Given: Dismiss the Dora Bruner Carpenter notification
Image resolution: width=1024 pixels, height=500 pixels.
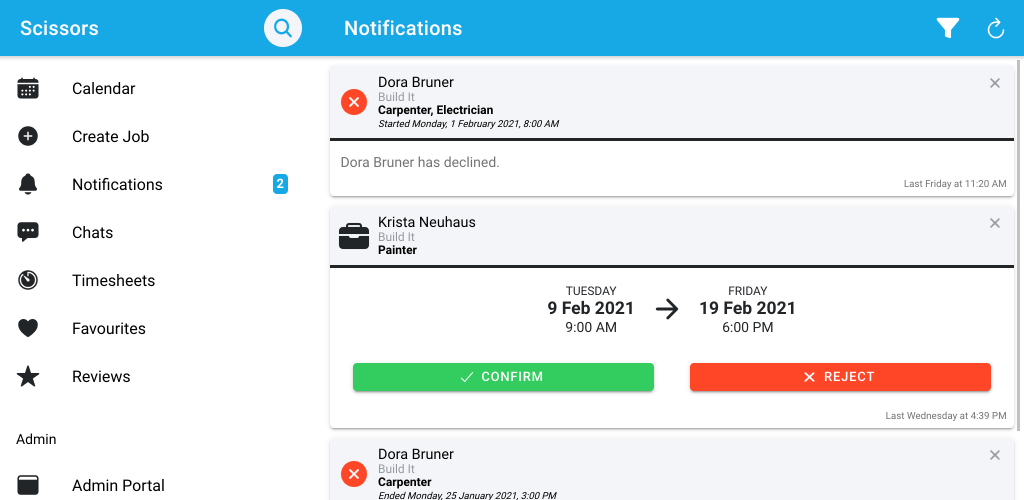Looking at the screenshot, I should coord(995,455).
